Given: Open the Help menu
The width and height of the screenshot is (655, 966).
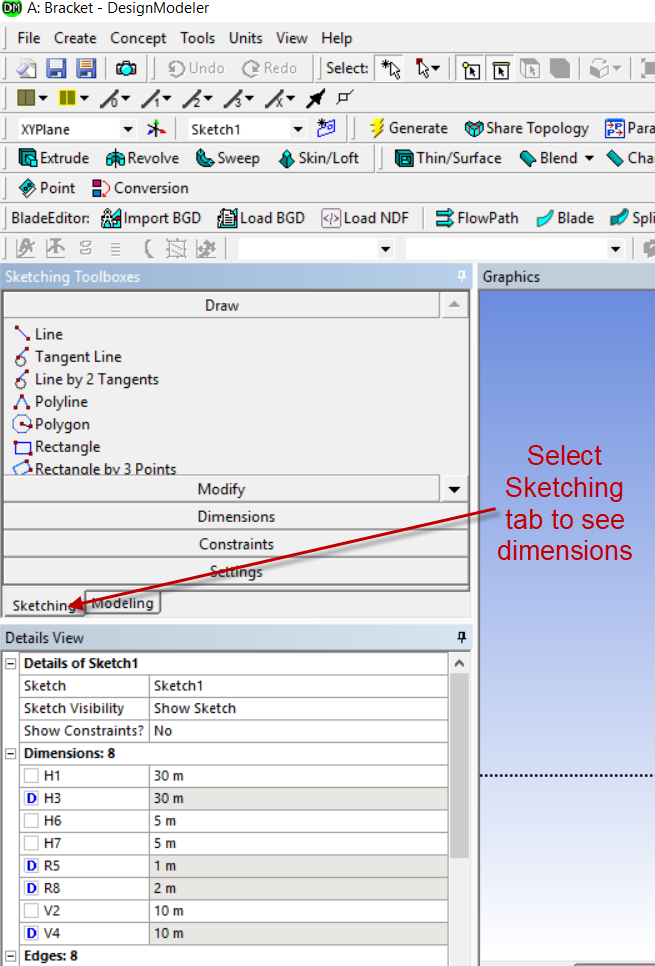Looking at the screenshot, I should coord(336,38).
